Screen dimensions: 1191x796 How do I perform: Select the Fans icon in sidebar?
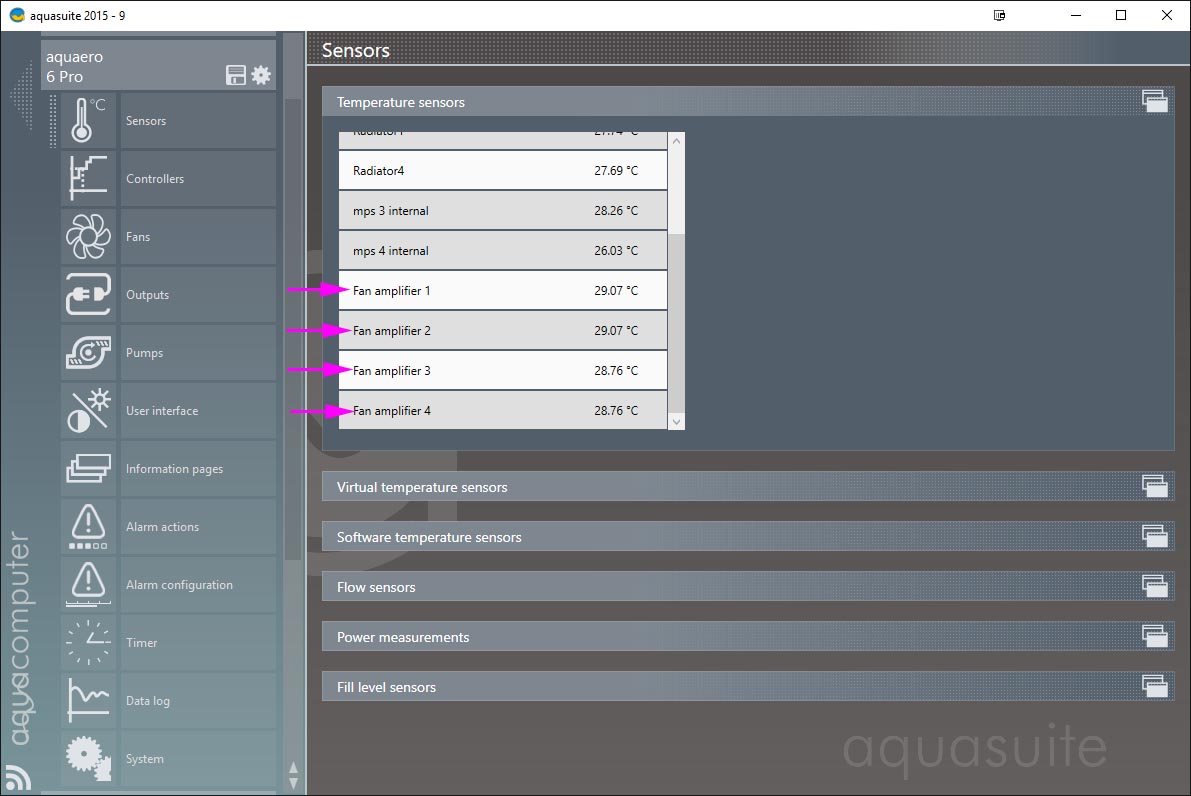[x=88, y=237]
